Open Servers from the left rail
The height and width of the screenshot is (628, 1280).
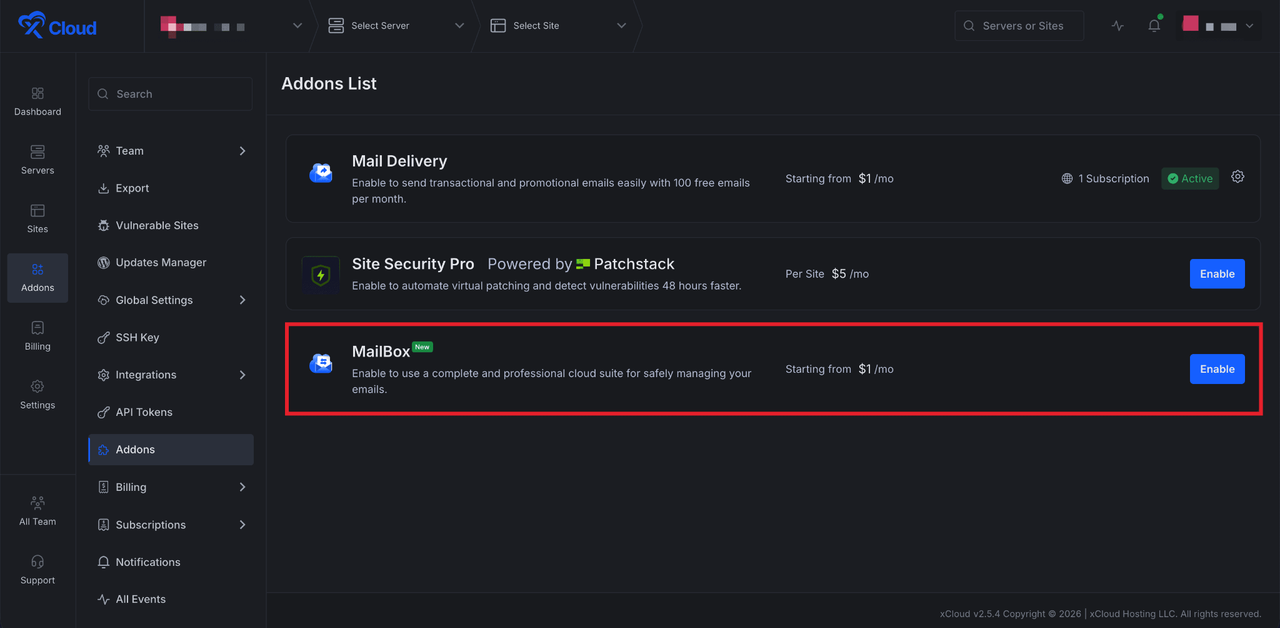pos(37,160)
